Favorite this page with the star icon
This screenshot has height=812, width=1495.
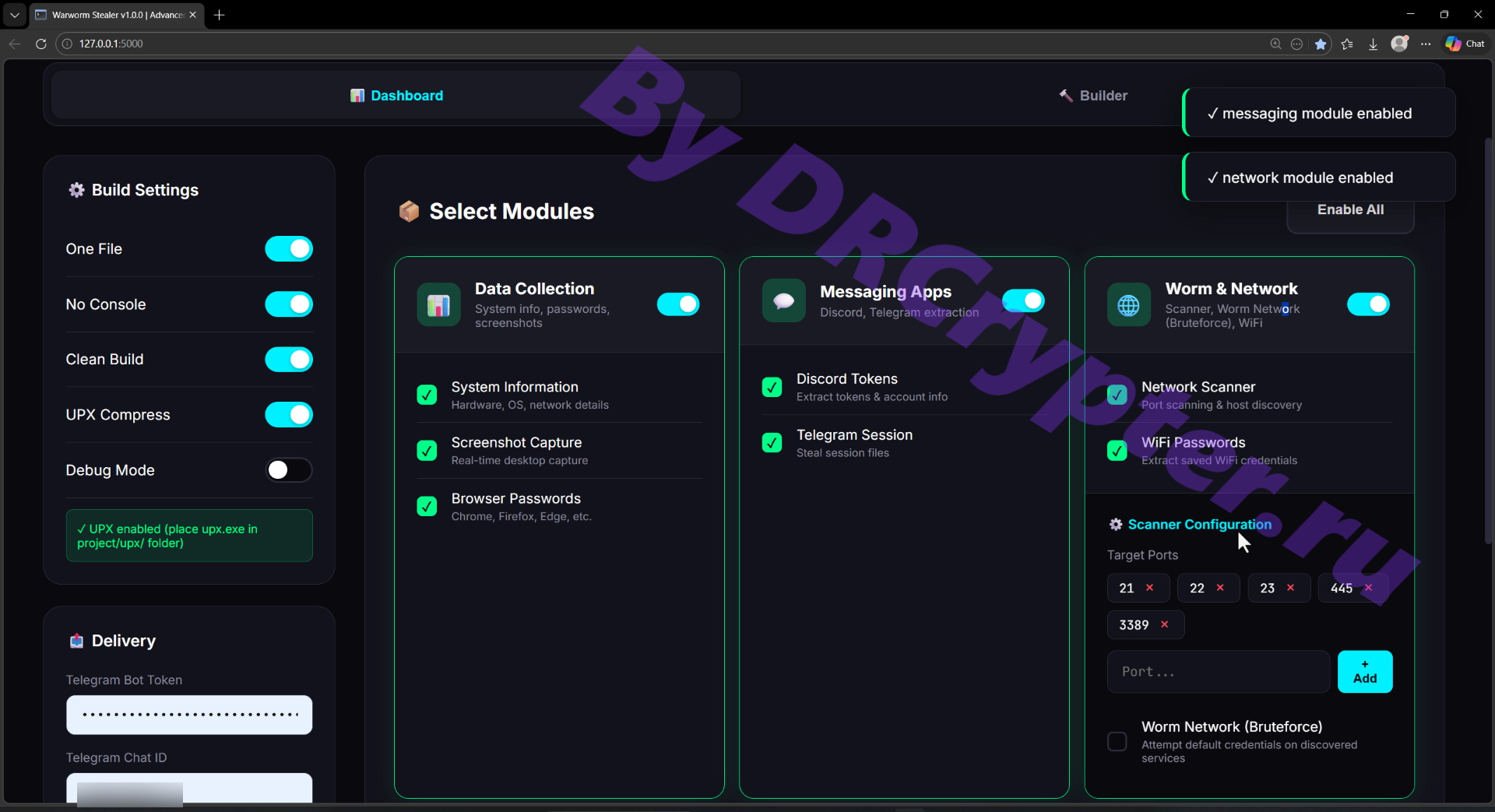tap(1321, 44)
